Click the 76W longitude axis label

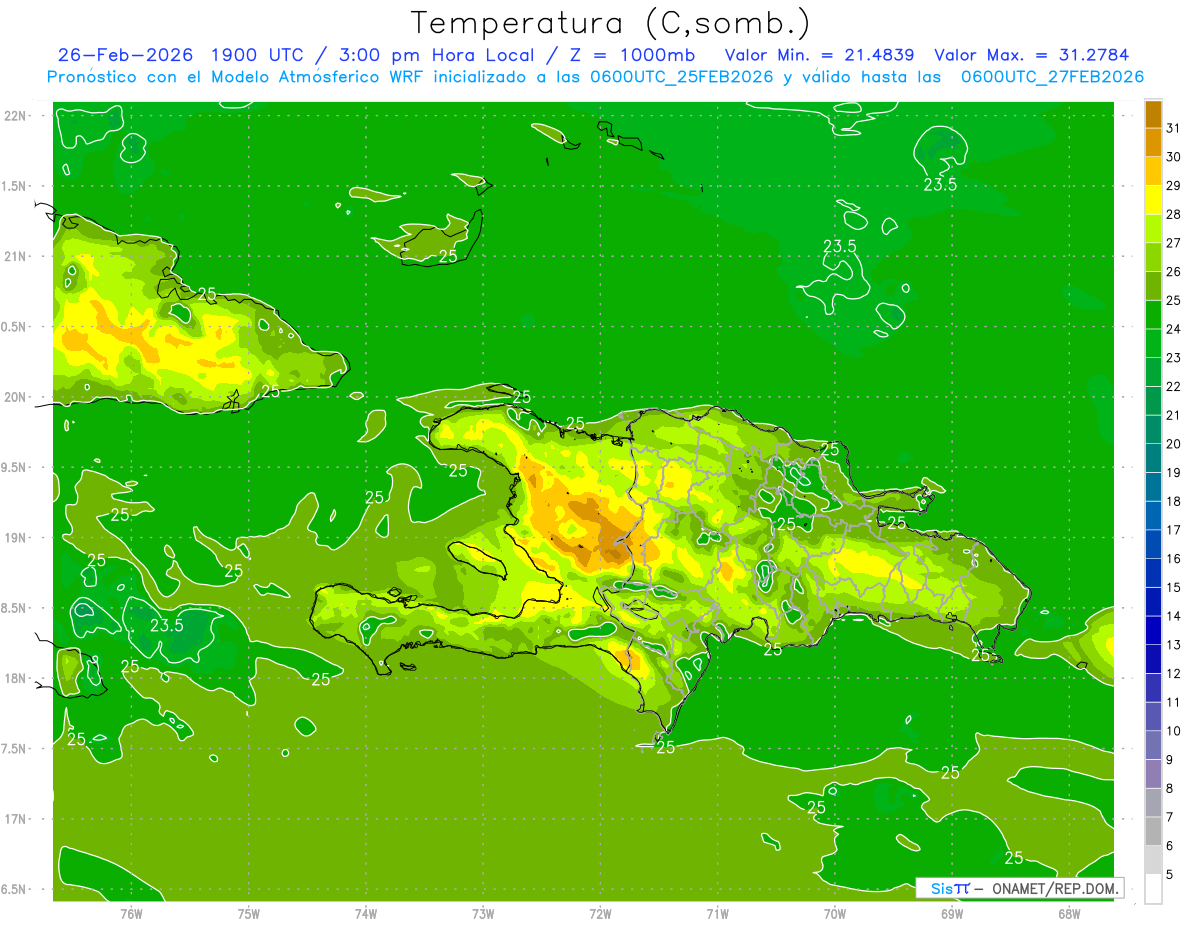coord(131,913)
